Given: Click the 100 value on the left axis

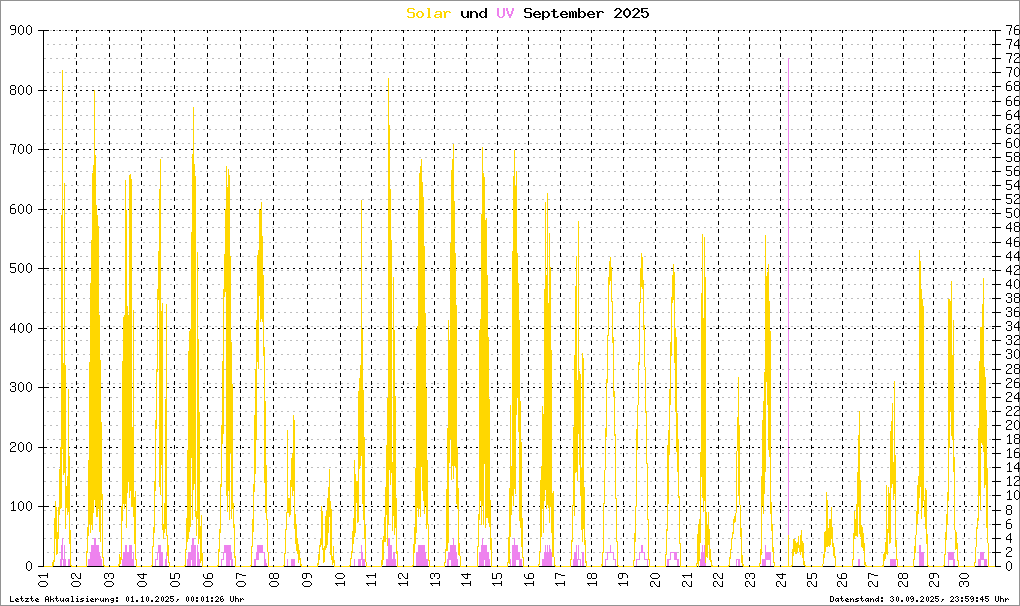Looking at the screenshot, I should pyautogui.click(x=21, y=507).
